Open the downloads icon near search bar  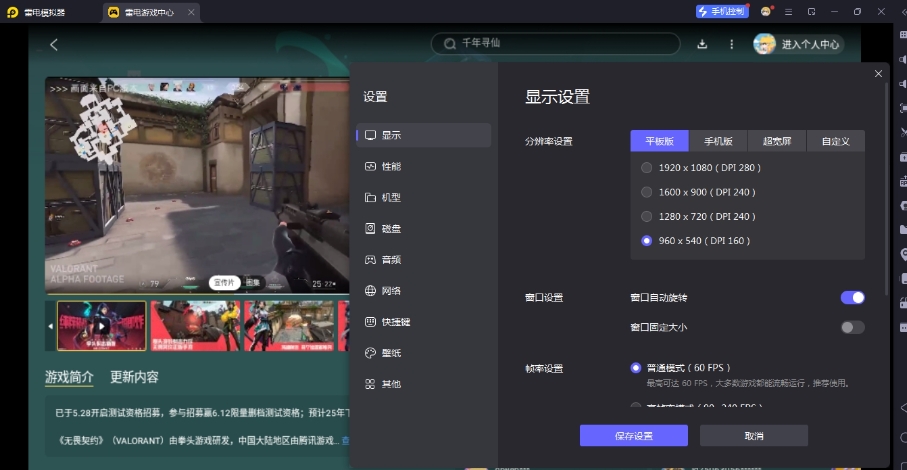tap(702, 44)
